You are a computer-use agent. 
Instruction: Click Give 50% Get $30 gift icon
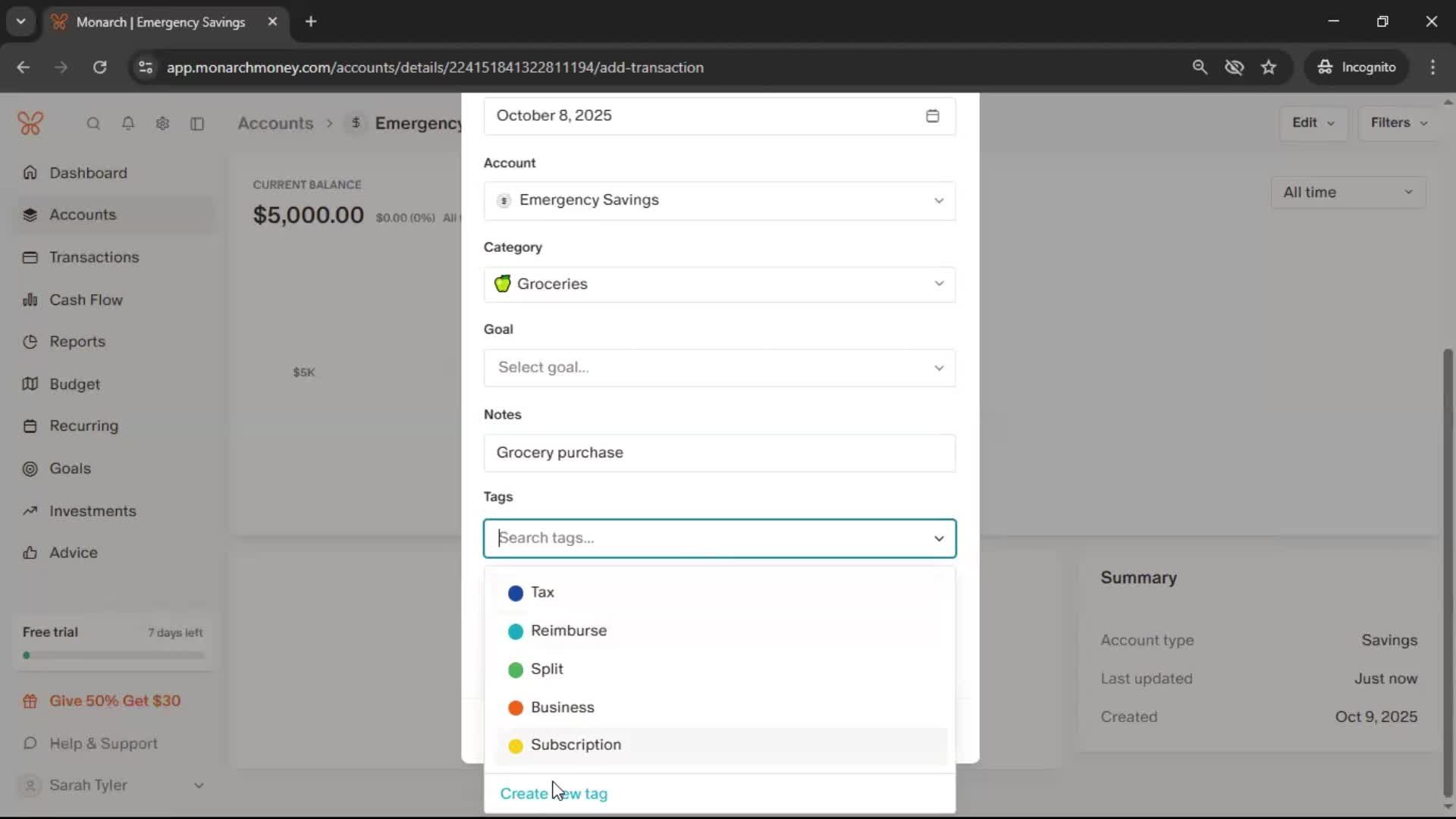pyautogui.click(x=30, y=701)
